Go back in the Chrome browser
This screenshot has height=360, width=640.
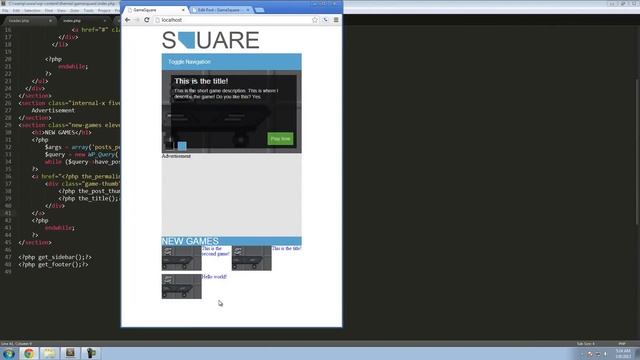(128, 20)
